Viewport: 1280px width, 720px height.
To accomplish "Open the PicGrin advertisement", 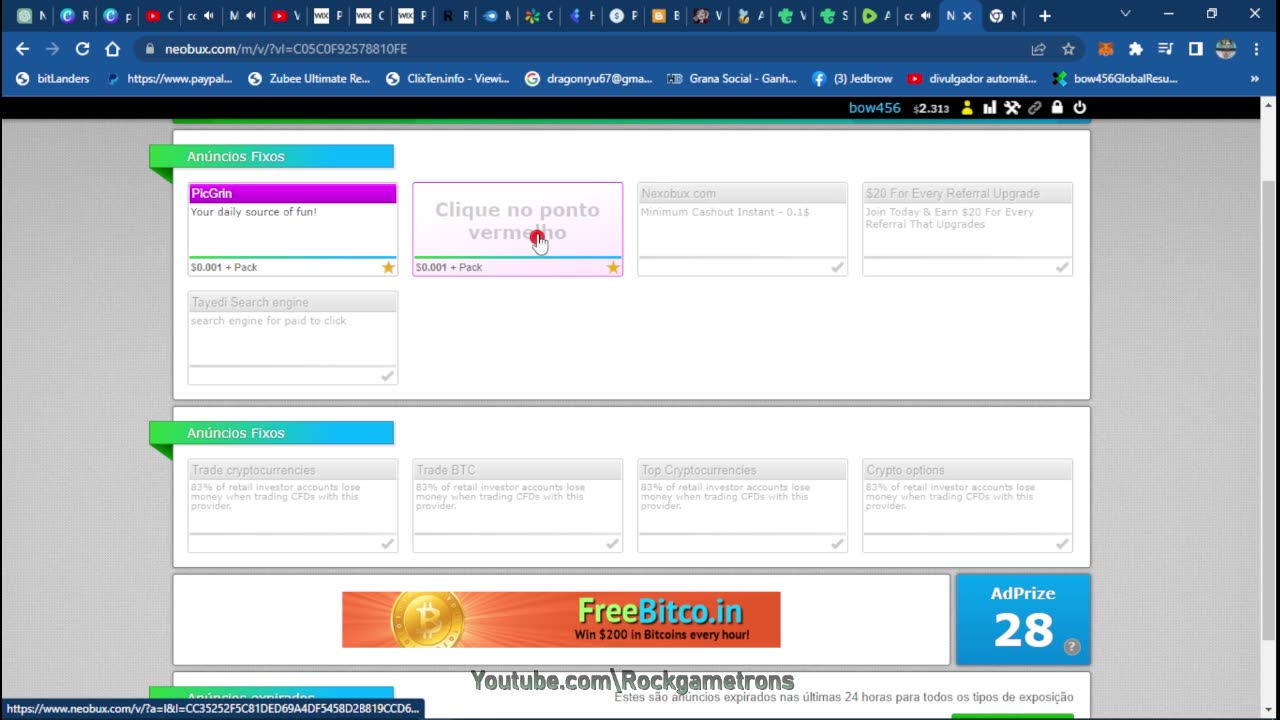I will [x=293, y=229].
